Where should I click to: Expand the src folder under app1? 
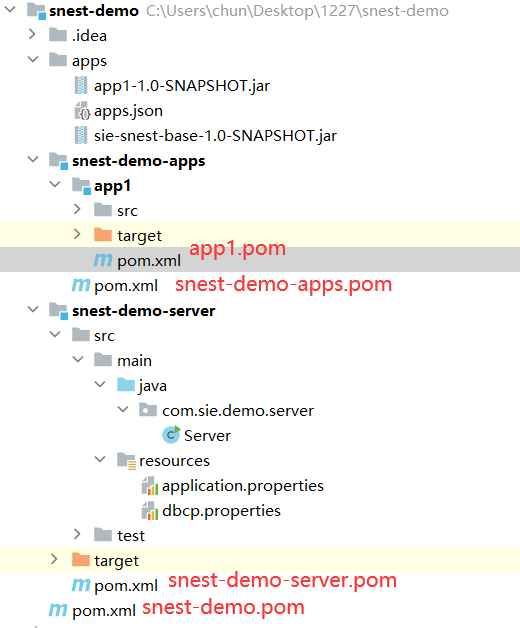tap(77, 209)
